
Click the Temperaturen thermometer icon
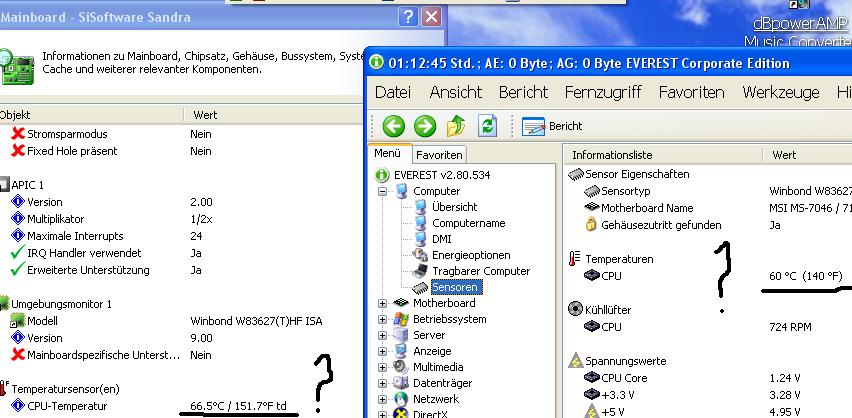(574, 259)
